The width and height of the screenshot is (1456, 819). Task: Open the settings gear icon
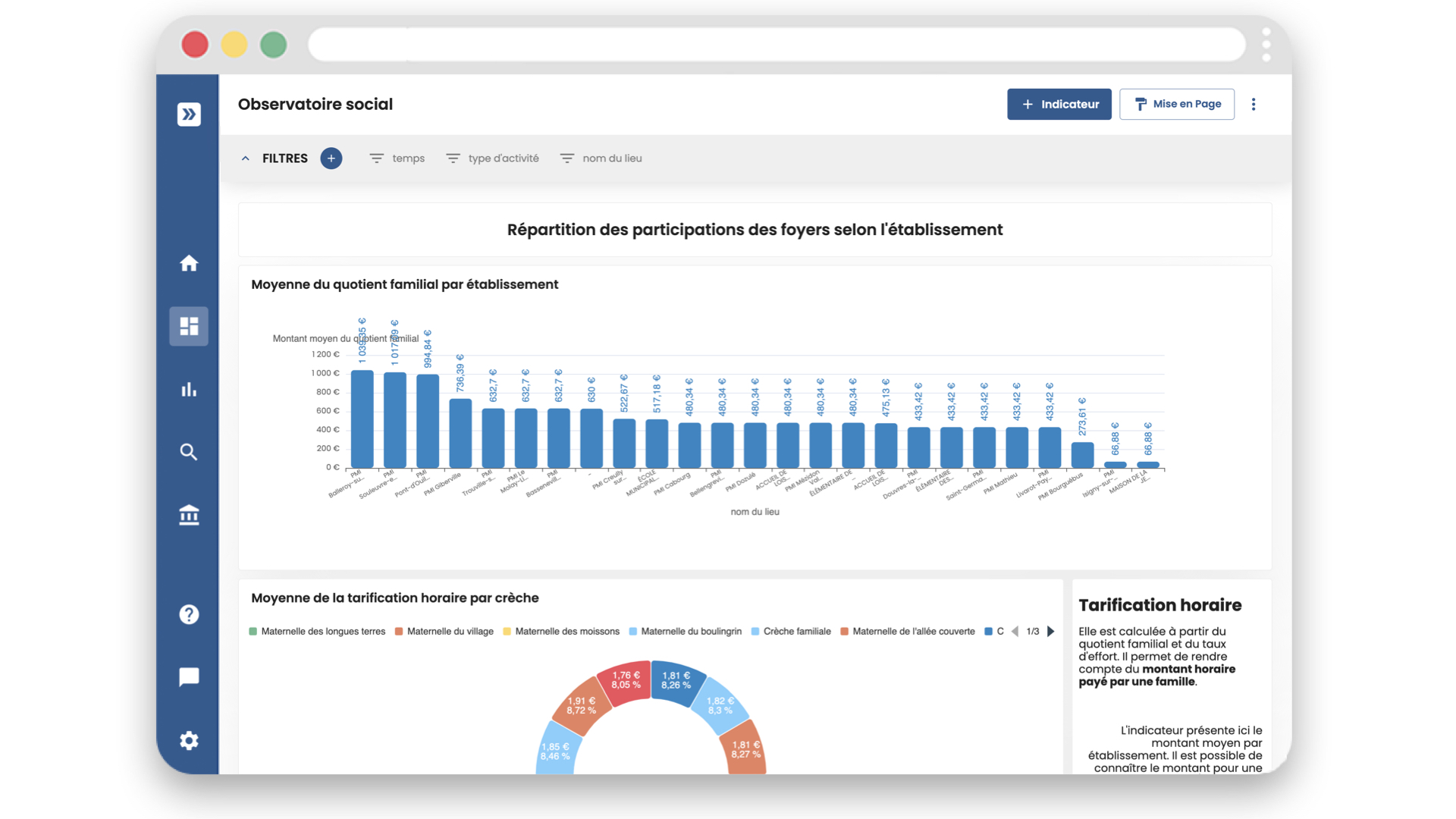pos(189,740)
